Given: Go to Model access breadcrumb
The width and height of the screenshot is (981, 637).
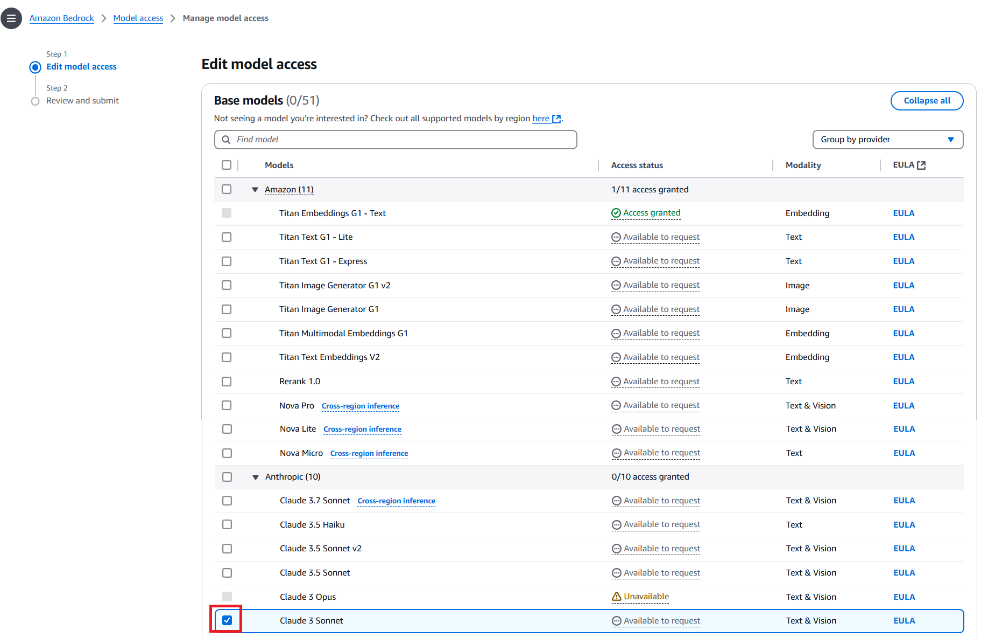Looking at the screenshot, I should pyautogui.click(x=138, y=18).
